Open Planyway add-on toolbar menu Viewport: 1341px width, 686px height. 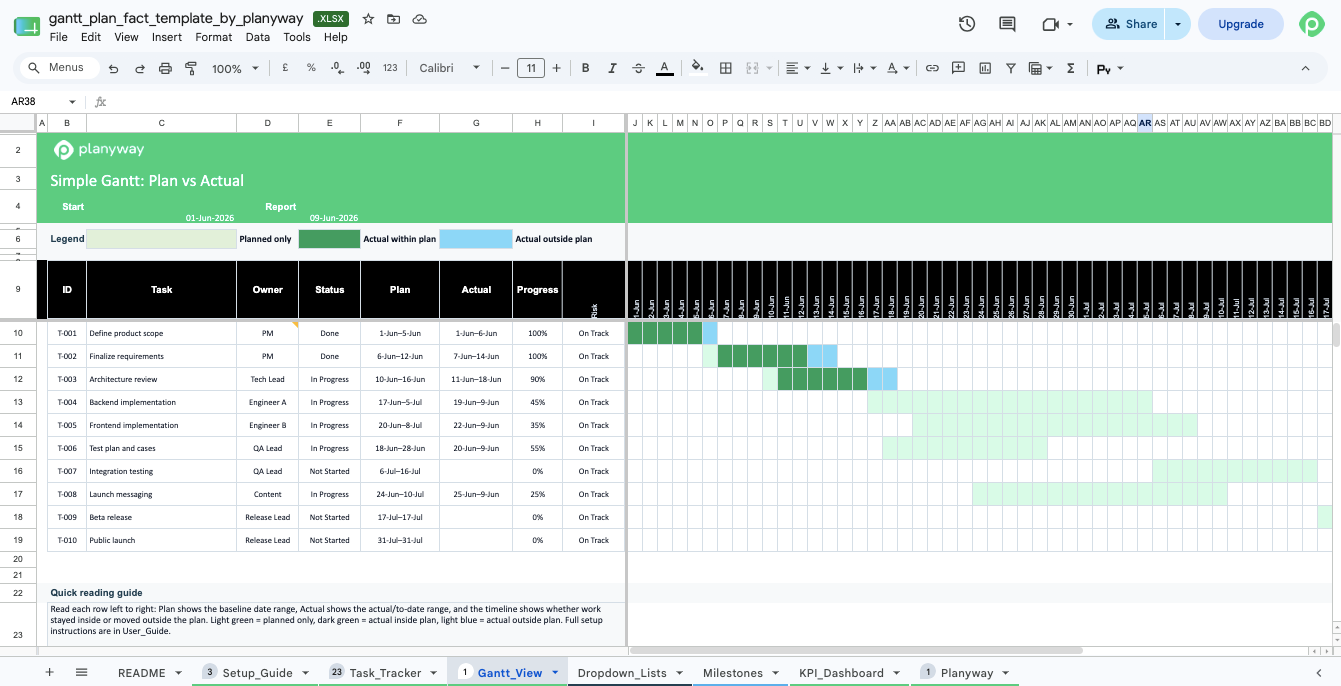tap(1110, 68)
